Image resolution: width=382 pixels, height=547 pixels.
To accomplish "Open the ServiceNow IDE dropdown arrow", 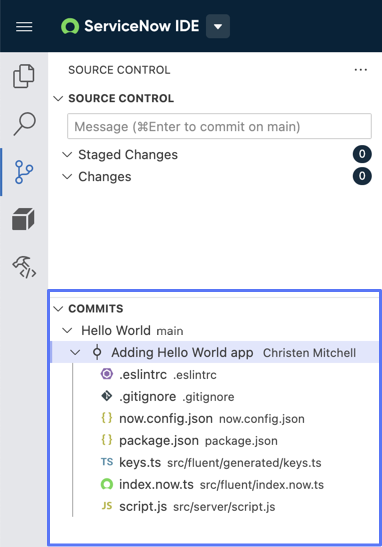I will coord(218,27).
